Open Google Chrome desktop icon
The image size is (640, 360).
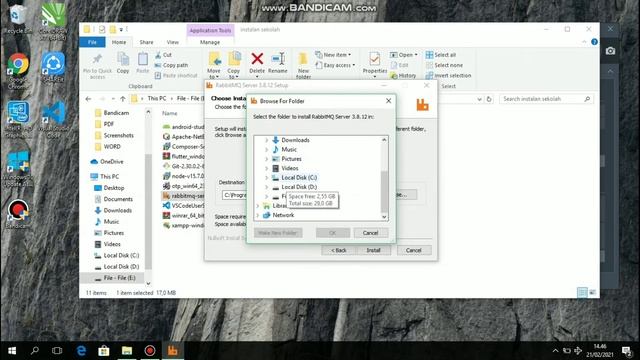tap(18, 64)
